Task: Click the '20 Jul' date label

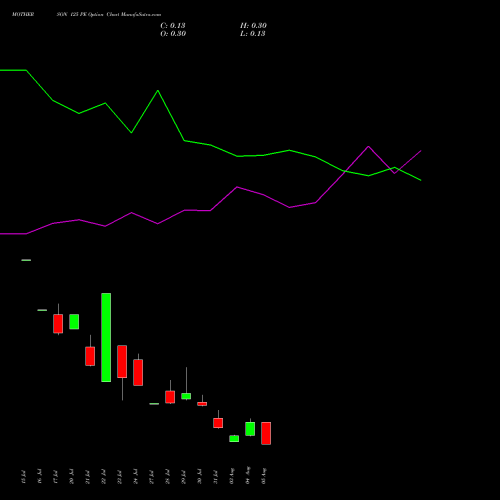Action: (71, 476)
